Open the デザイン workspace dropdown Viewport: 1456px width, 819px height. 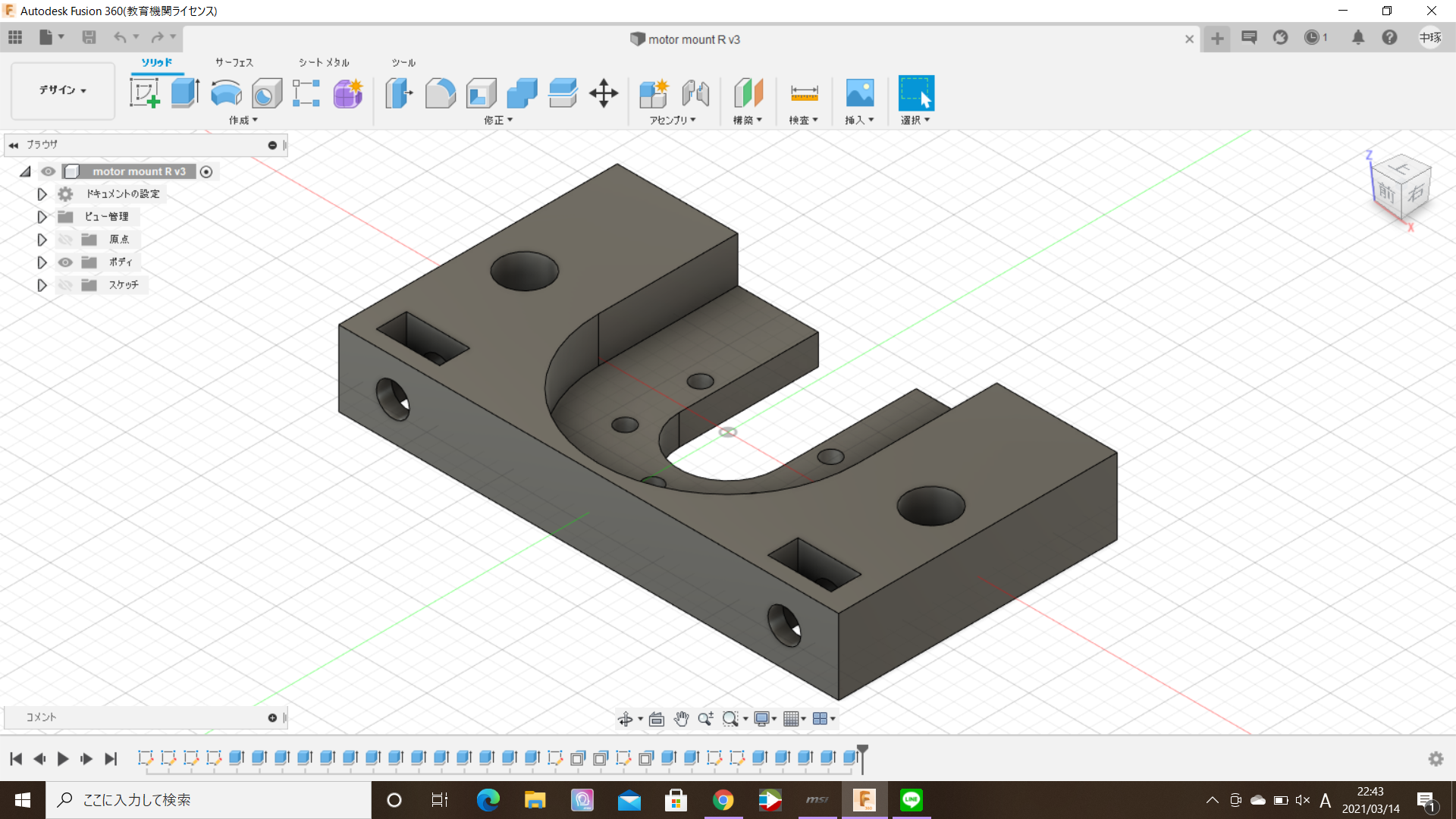click(63, 90)
